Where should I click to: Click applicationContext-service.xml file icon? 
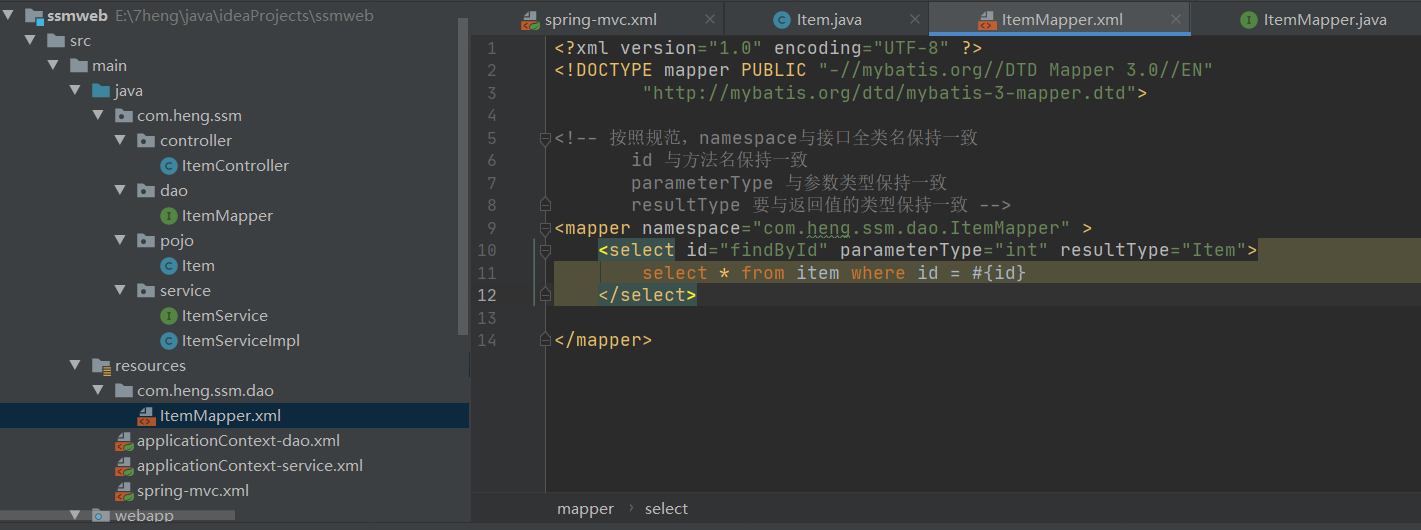(124, 466)
